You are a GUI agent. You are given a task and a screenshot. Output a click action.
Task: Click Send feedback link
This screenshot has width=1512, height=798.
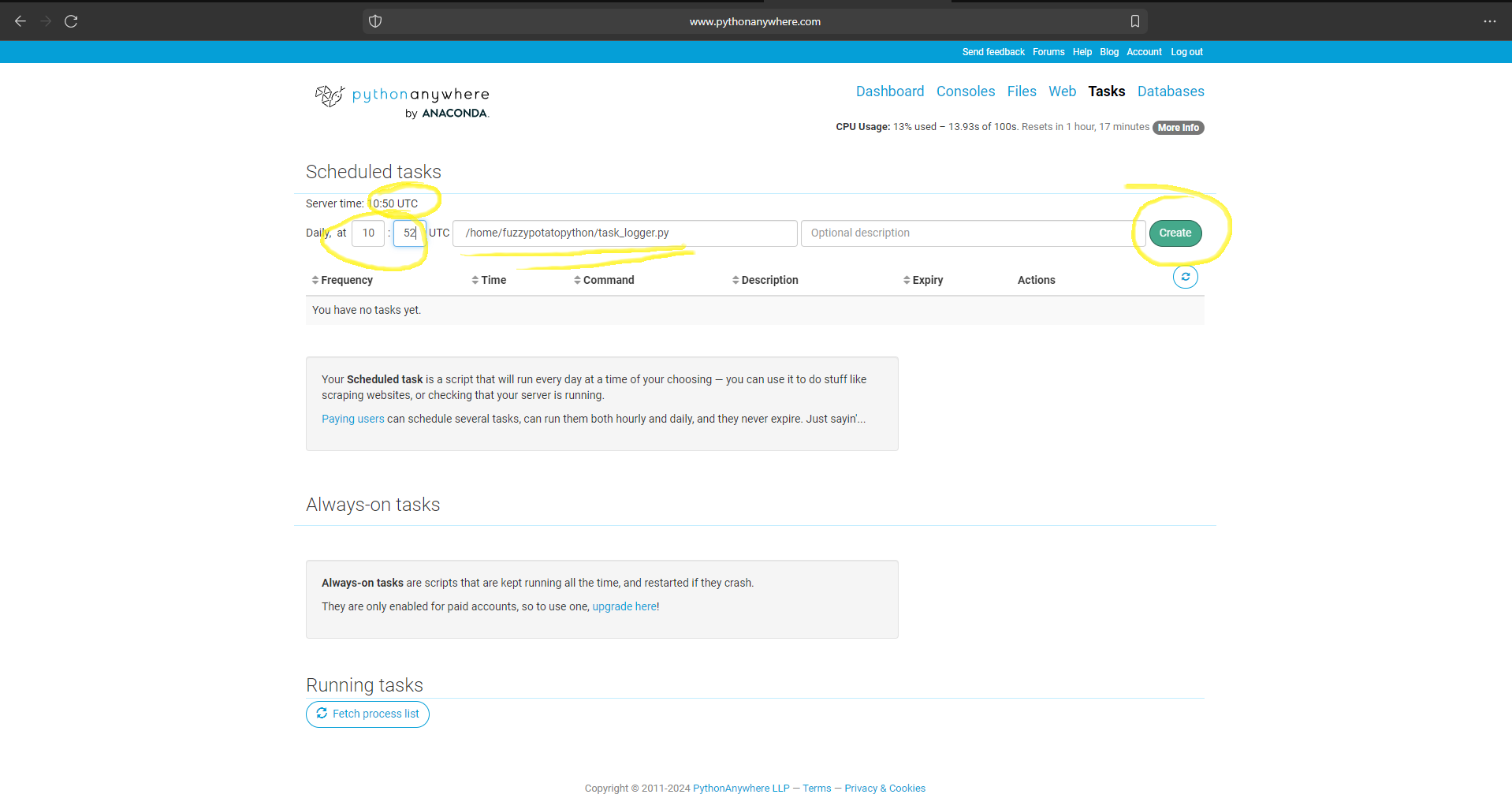pyautogui.click(x=993, y=52)
